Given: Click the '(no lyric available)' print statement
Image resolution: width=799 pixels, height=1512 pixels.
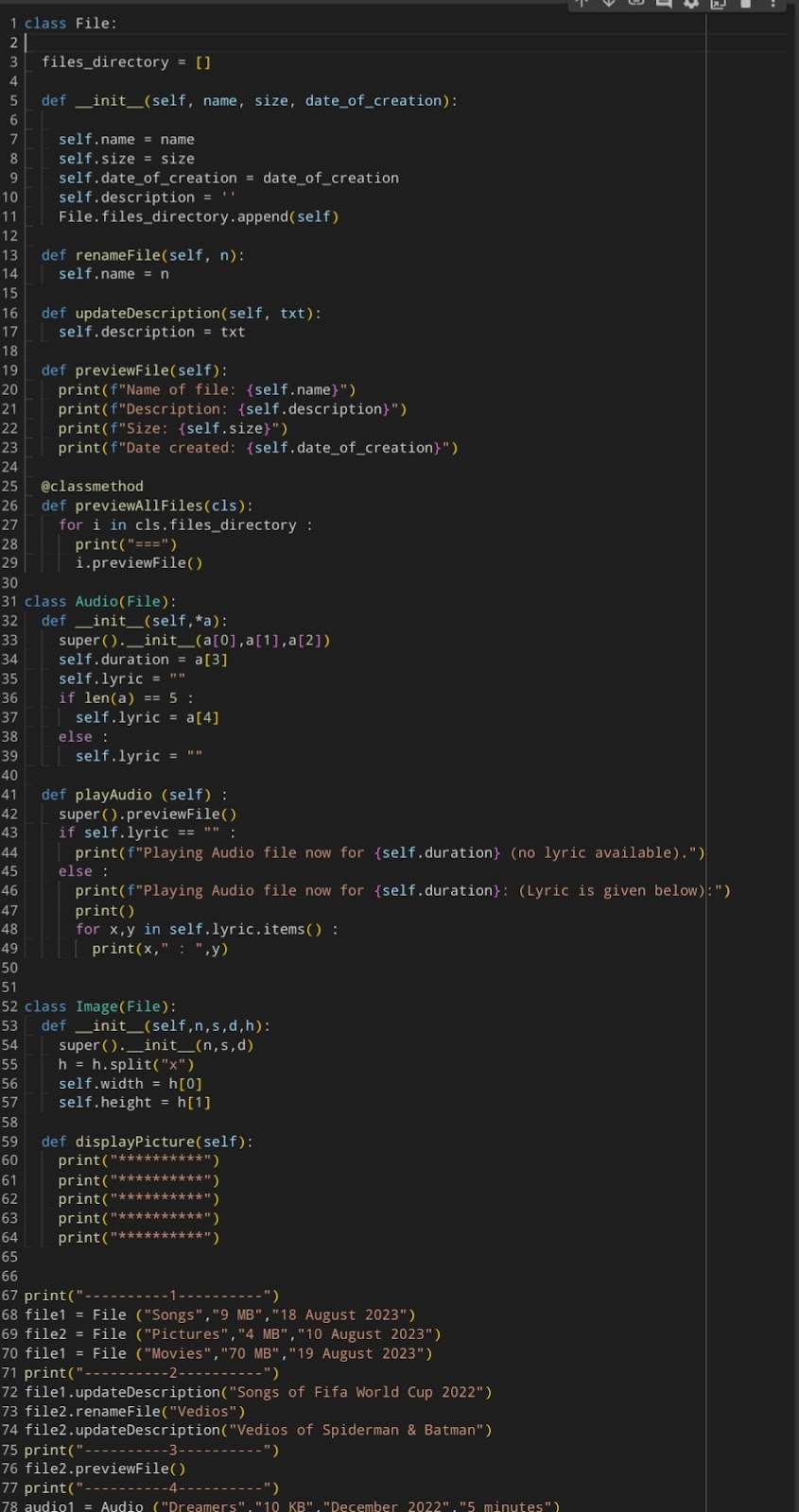Looking at the screenshot, I should click(x=391, y=852).
